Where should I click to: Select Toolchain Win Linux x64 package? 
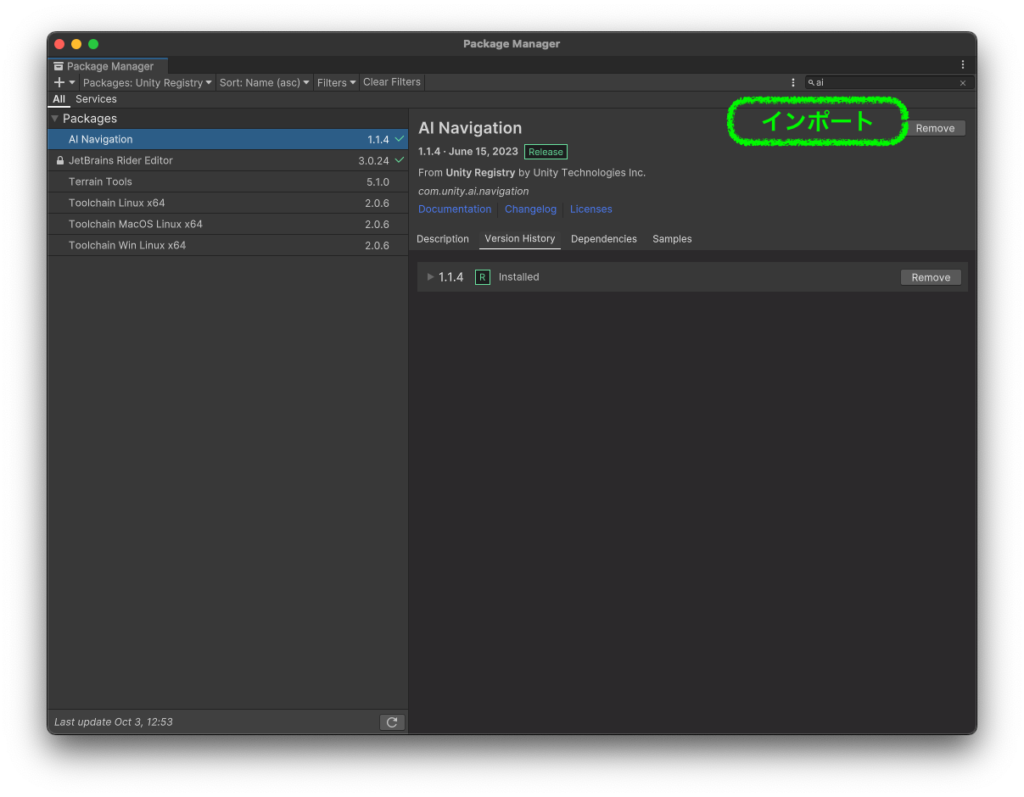pos(227,246)
